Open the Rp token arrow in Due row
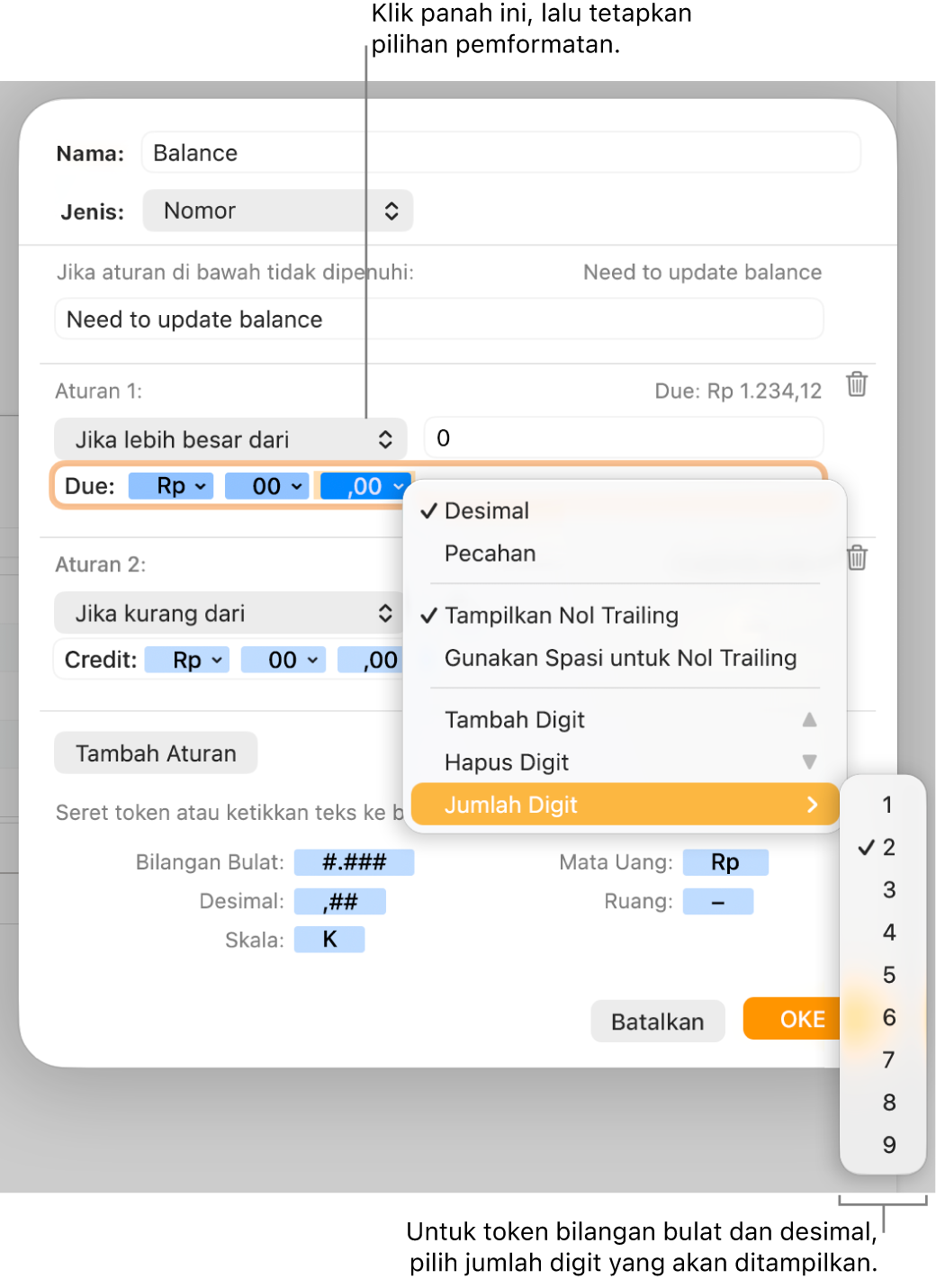This screenshot has height=1288, width=936. pyautogui.click(x=201, y=486)
